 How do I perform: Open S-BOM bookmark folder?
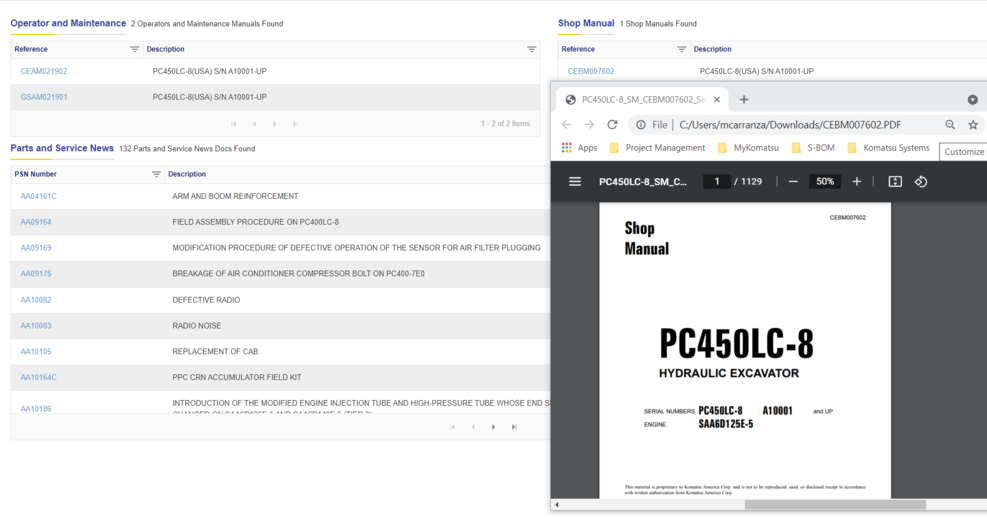[x=813, y=147]
